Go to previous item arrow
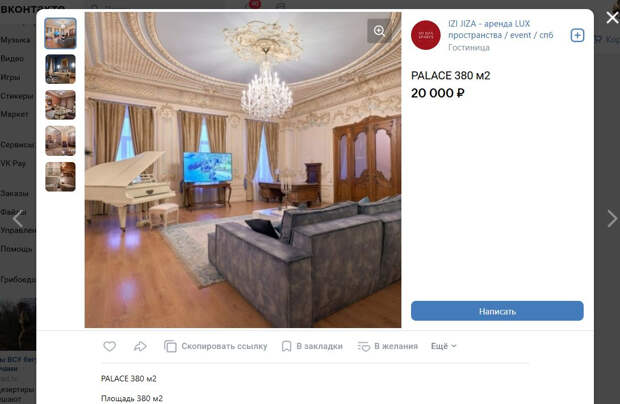 18,219
